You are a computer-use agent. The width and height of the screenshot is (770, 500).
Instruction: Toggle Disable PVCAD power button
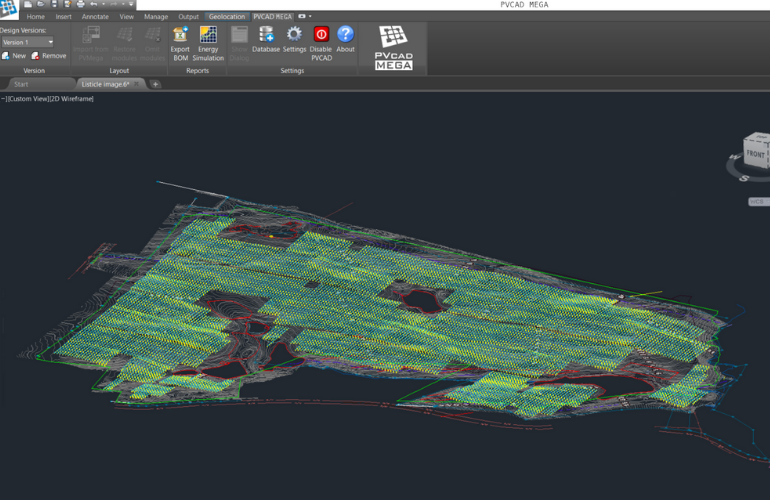click(321, 35)
